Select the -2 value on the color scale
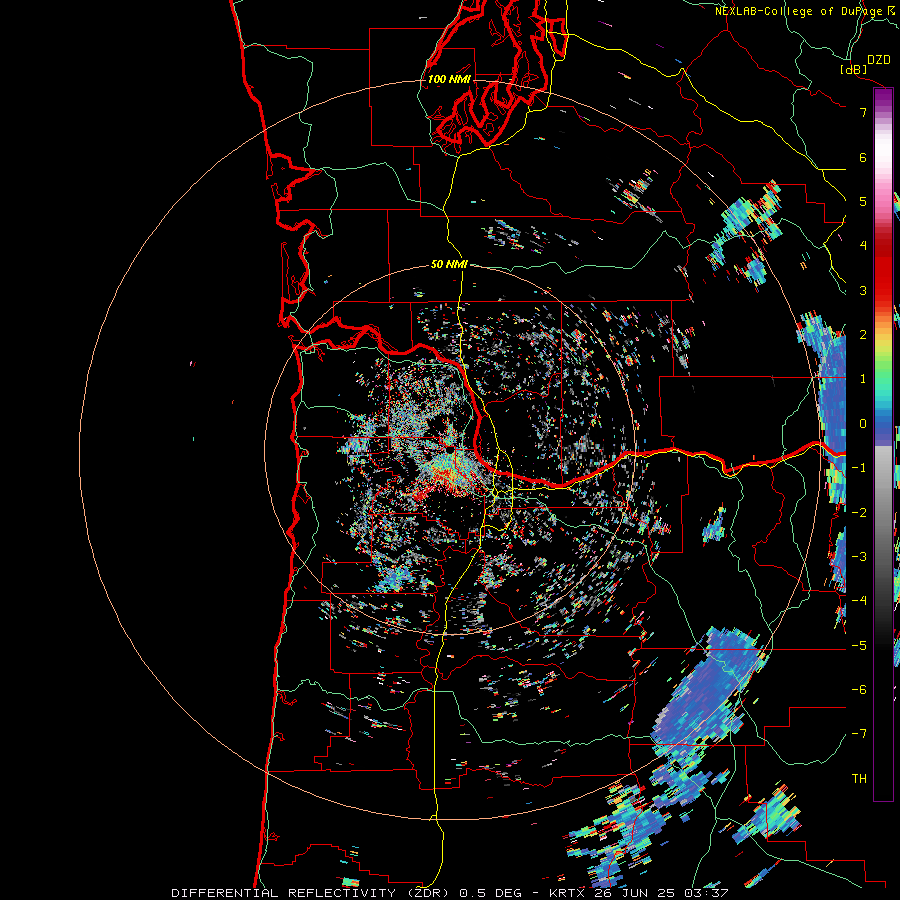This screenshot has height=900, width=900. pos(859,512)
